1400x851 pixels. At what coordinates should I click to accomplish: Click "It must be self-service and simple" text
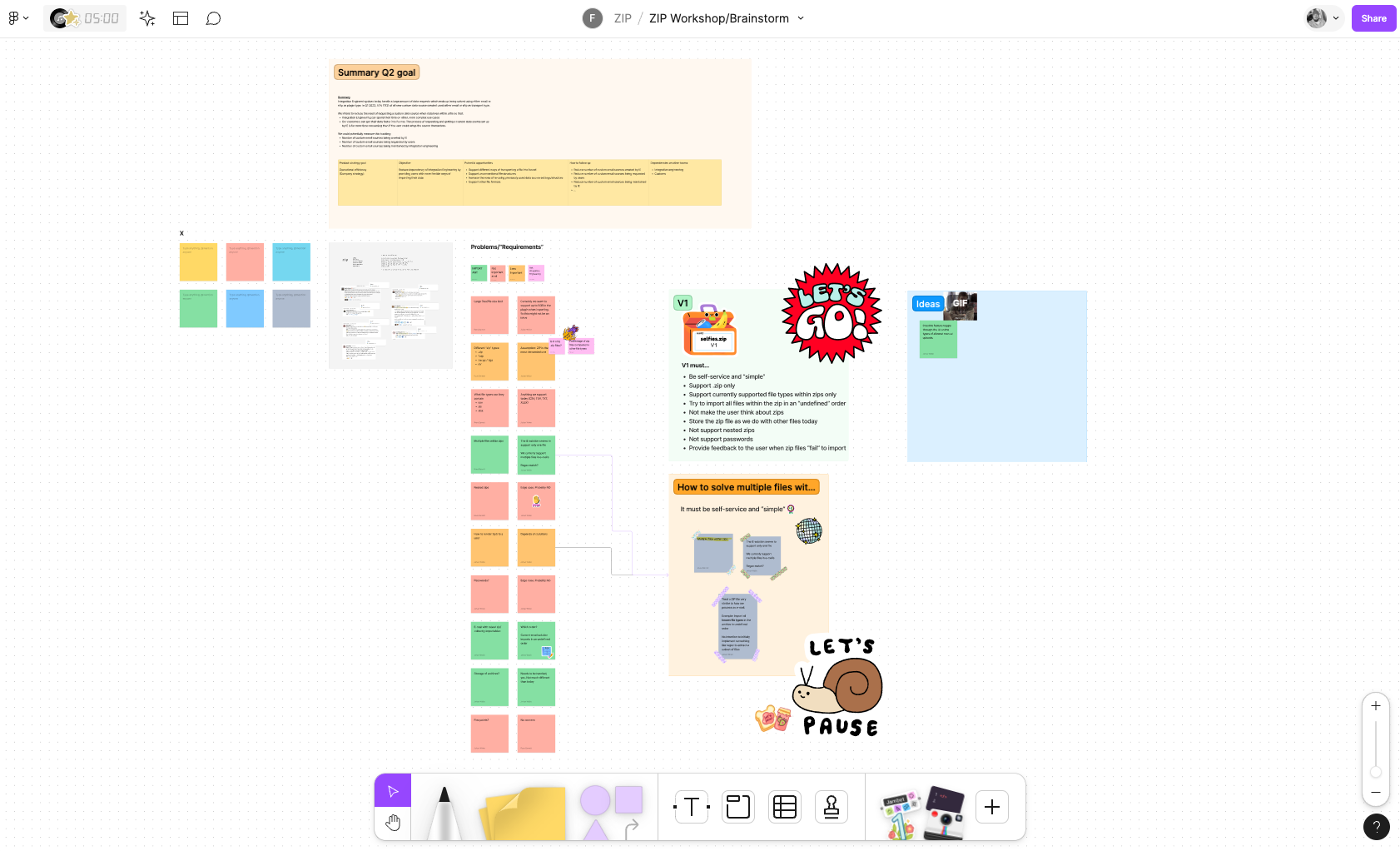pyautogui.click(x=732, y=509)
